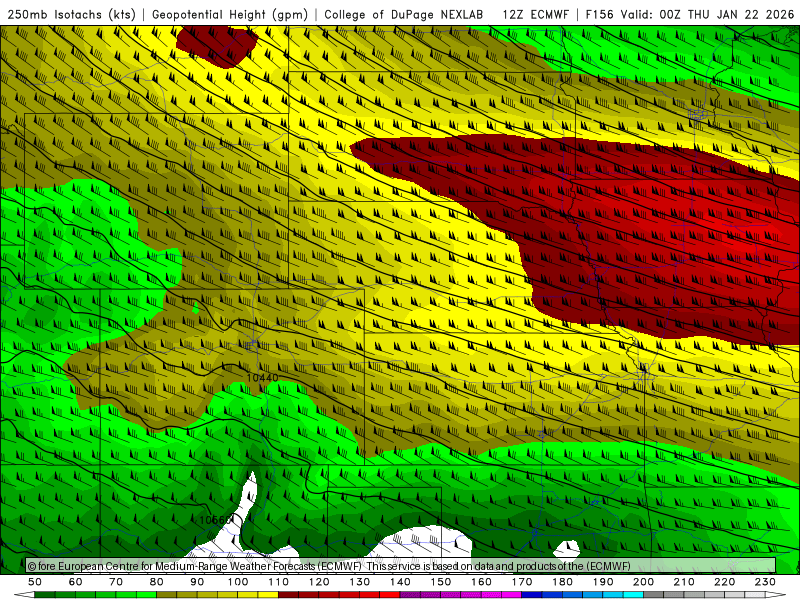This screenshot has height=600, width=800.
Task: Click the 10440 height contour label
Action: (262, 378)
